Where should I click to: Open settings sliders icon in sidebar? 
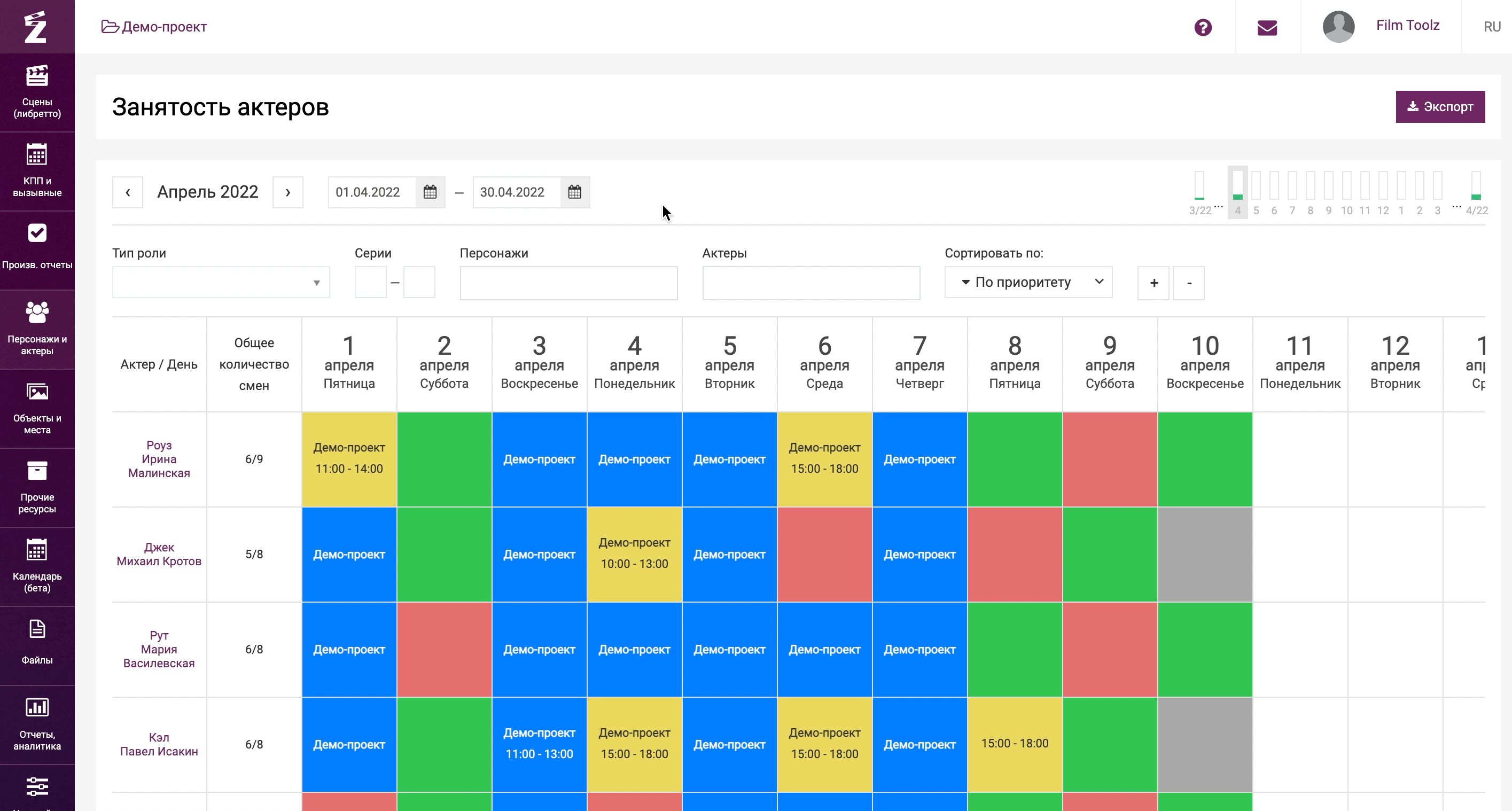[37, 786]
